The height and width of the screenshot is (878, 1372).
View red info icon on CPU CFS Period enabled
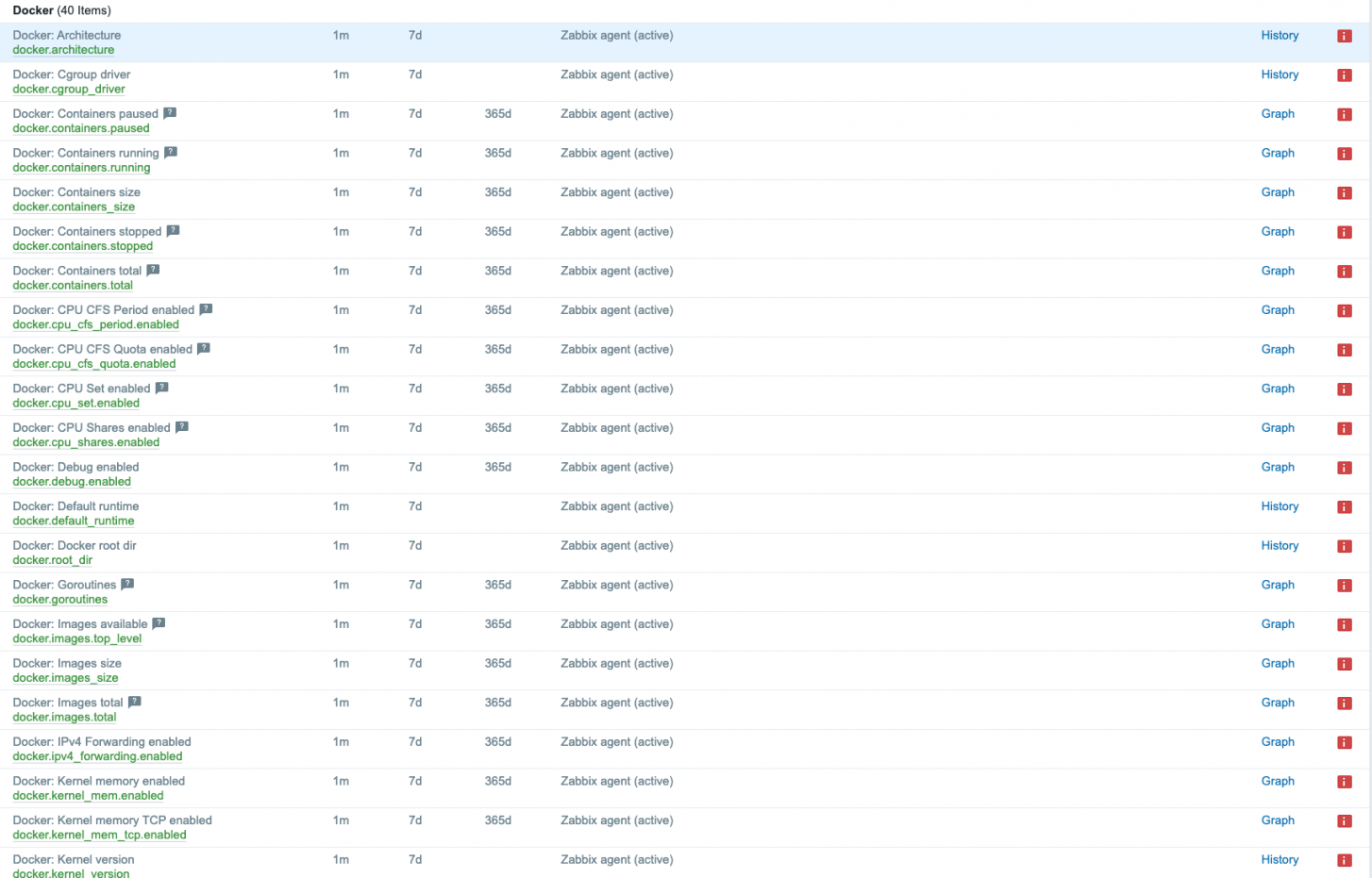[x=1345, y=311]
